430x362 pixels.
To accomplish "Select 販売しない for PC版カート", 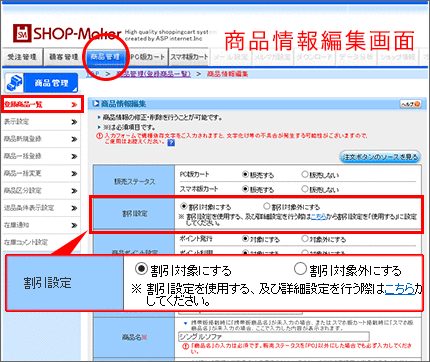I will (x=305, y=174).
